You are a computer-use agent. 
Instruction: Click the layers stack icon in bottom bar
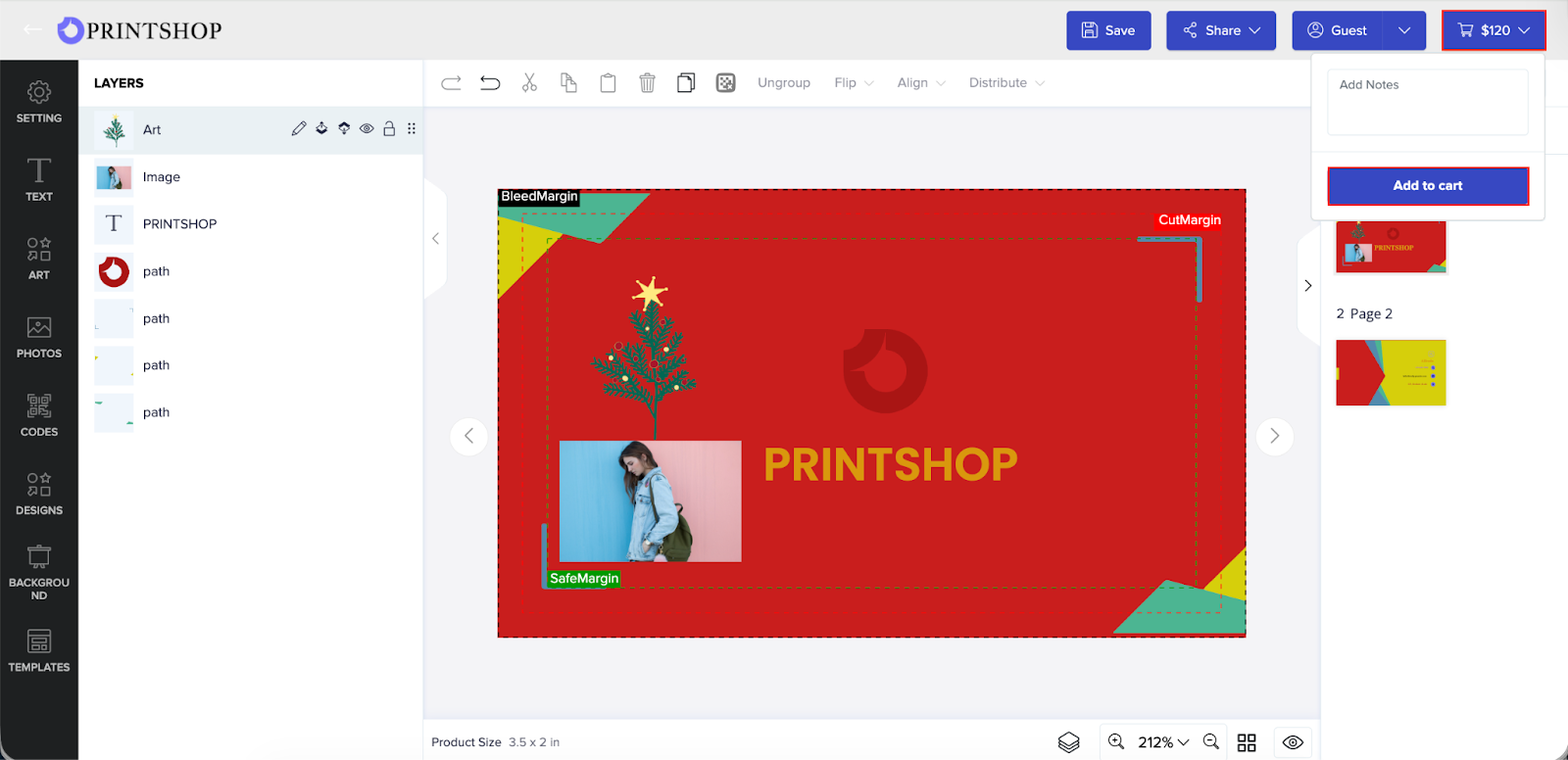(1068, 742)
